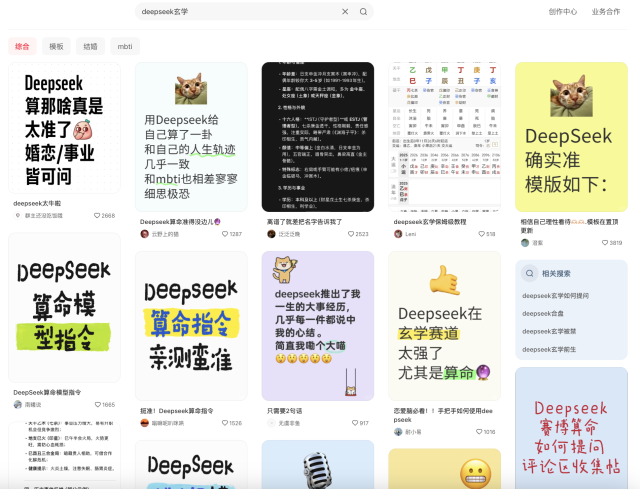Viewport: 640px width, 489px height.
Task: Like the post with 1665 likes
Action: tap(98, 405)
